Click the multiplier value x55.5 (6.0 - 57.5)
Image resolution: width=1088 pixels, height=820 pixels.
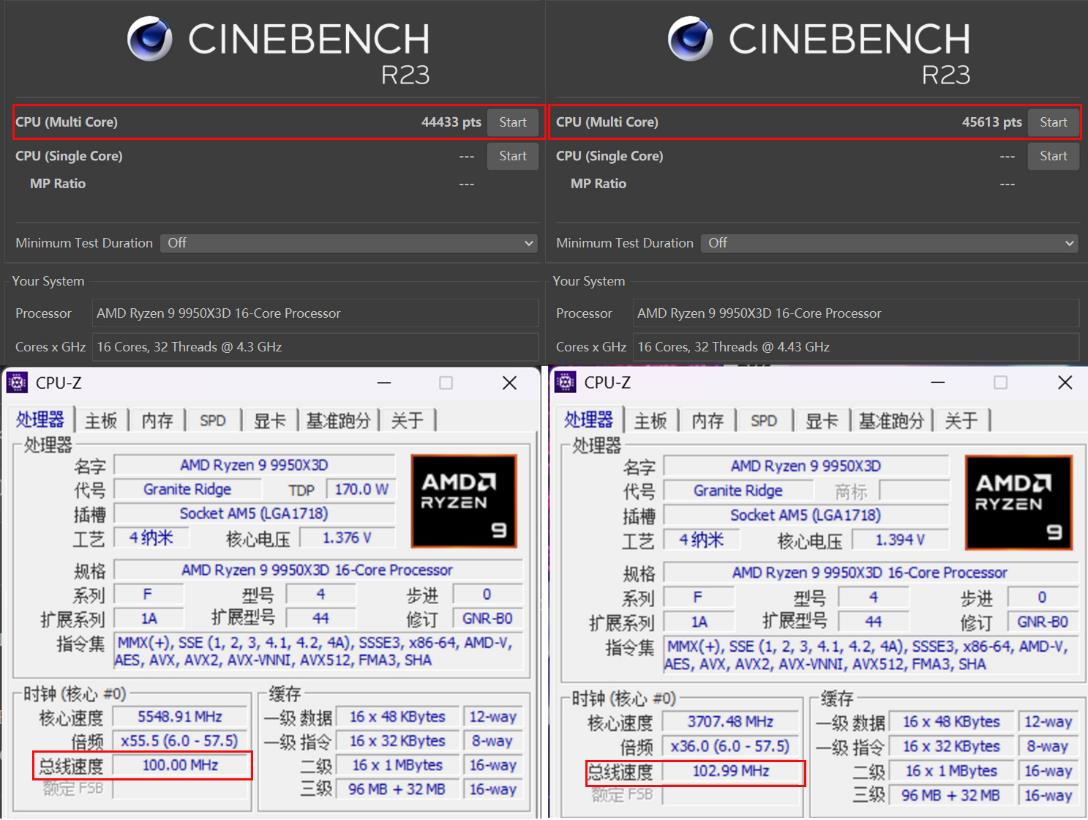click(x=180, y=741)
